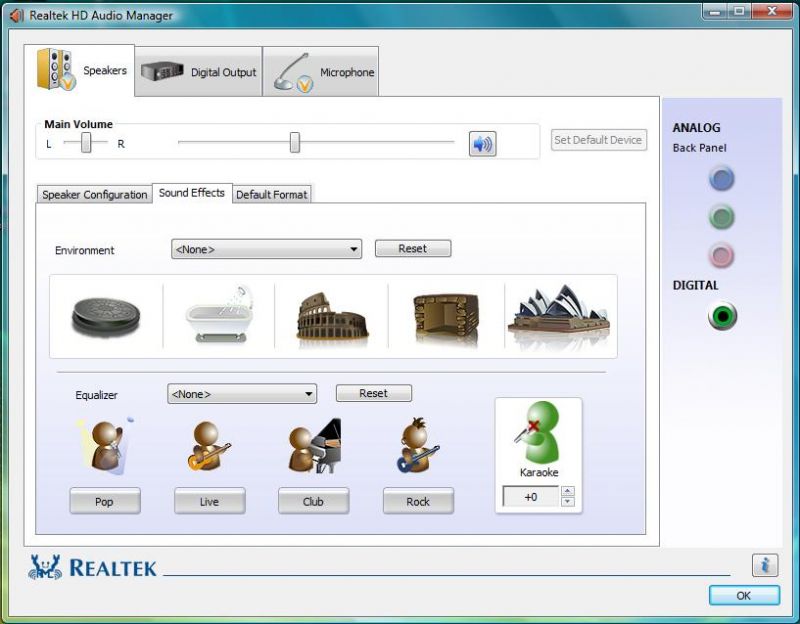Click the information icon near OK

tap(765, 565)
